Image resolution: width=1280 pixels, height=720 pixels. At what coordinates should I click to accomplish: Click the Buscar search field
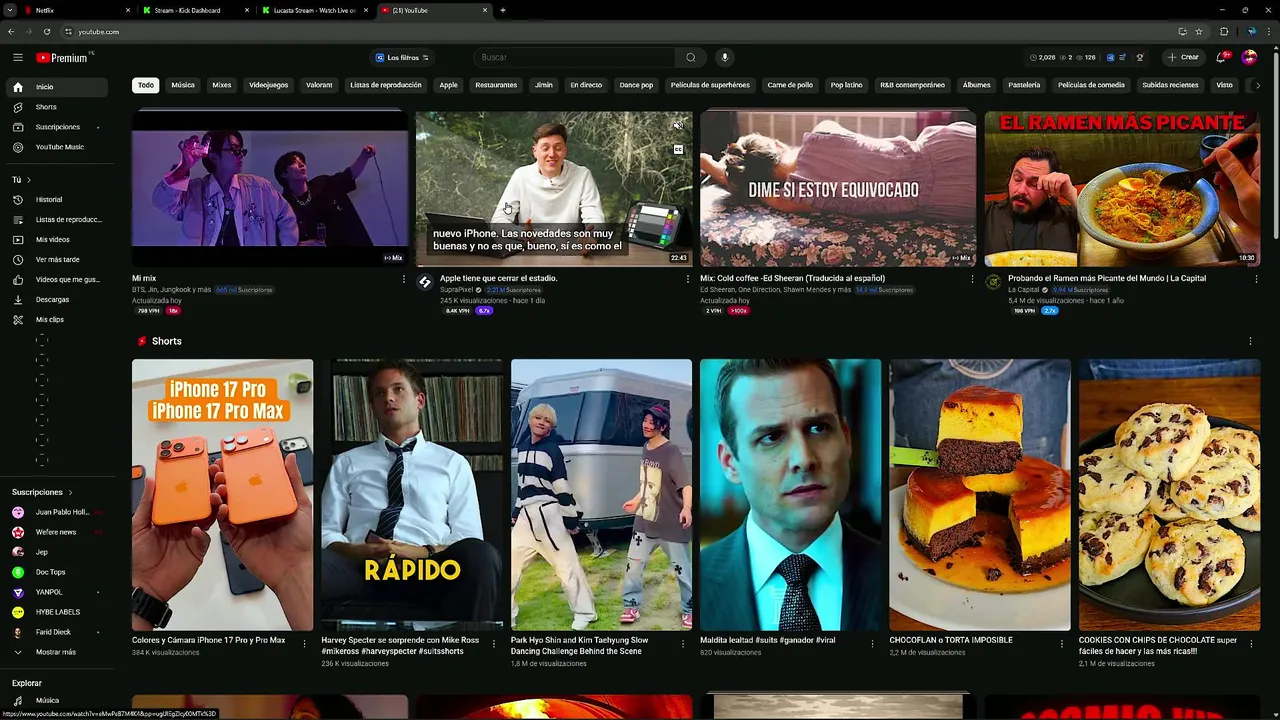(x=575, y=57)
